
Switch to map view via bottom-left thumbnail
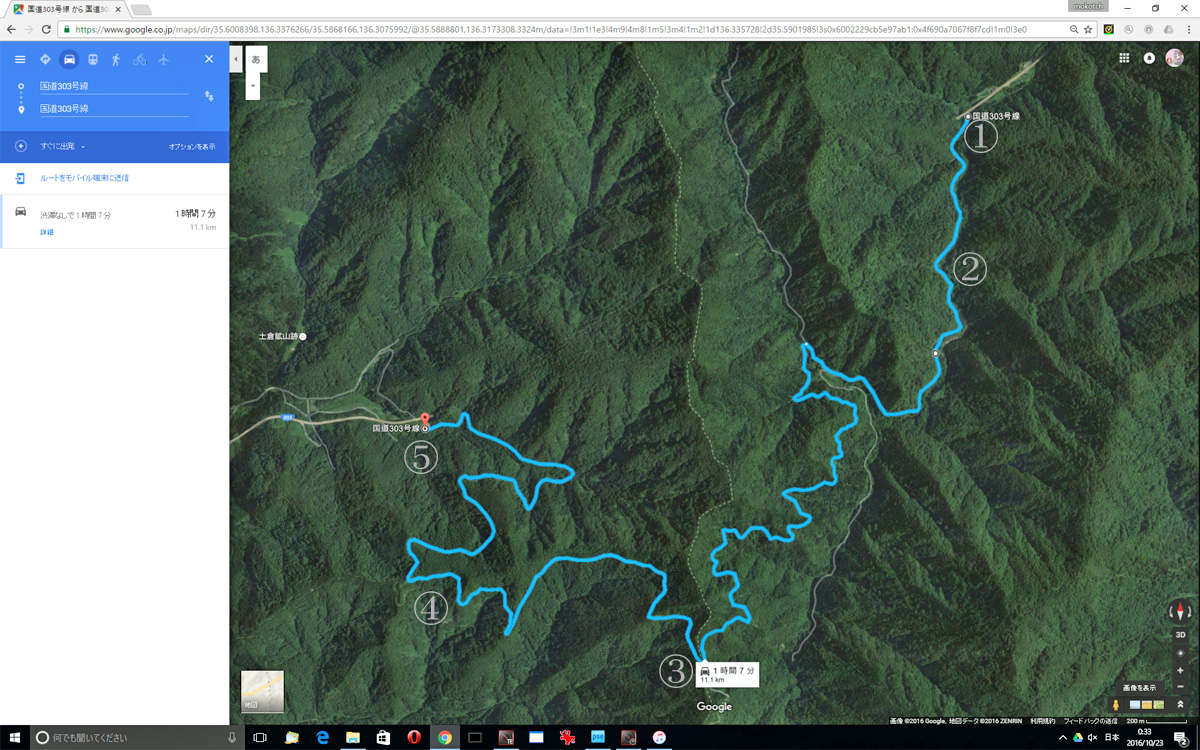(x=262, y=691)
